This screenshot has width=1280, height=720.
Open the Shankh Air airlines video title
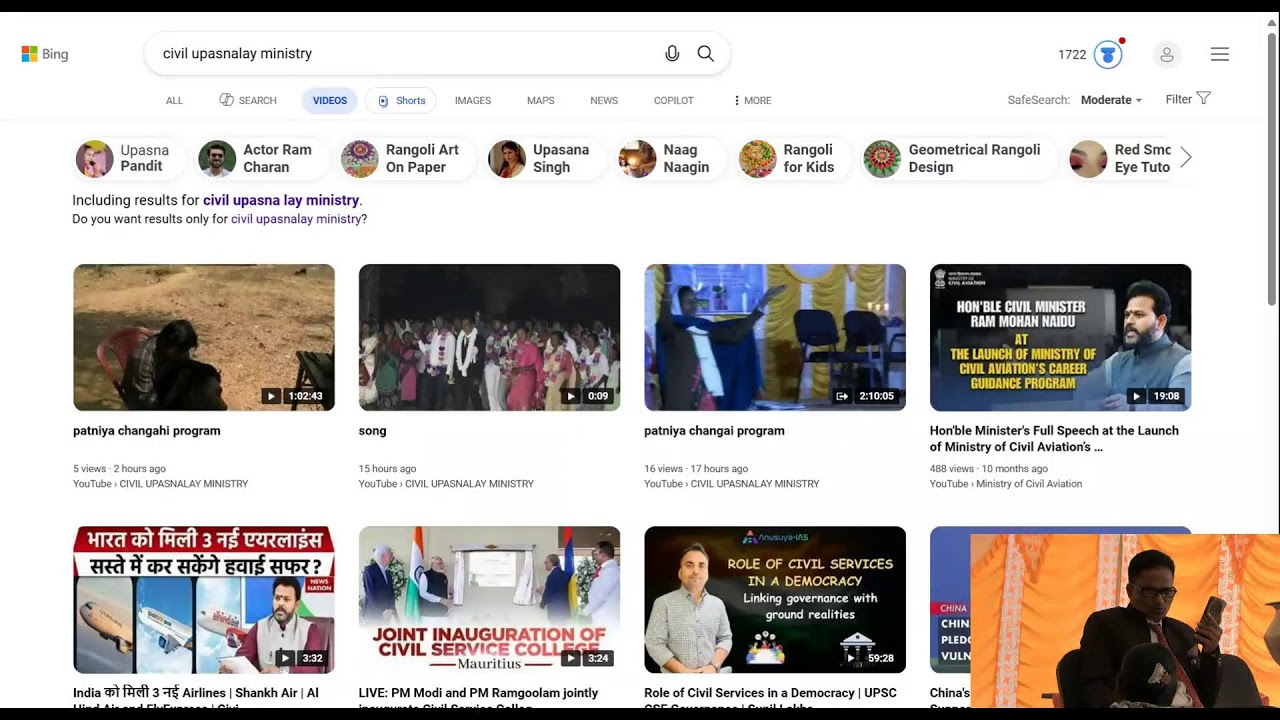(196, 698)
